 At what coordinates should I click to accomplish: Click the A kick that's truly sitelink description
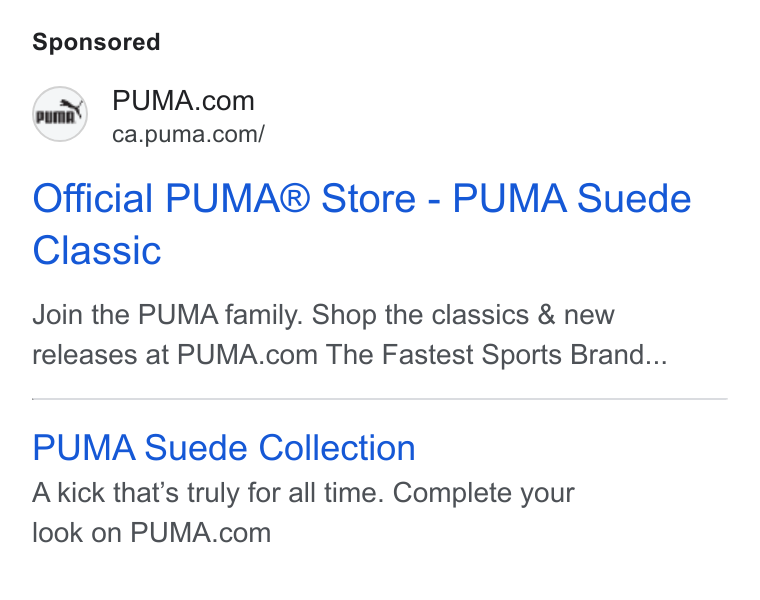tap(303, 493)
